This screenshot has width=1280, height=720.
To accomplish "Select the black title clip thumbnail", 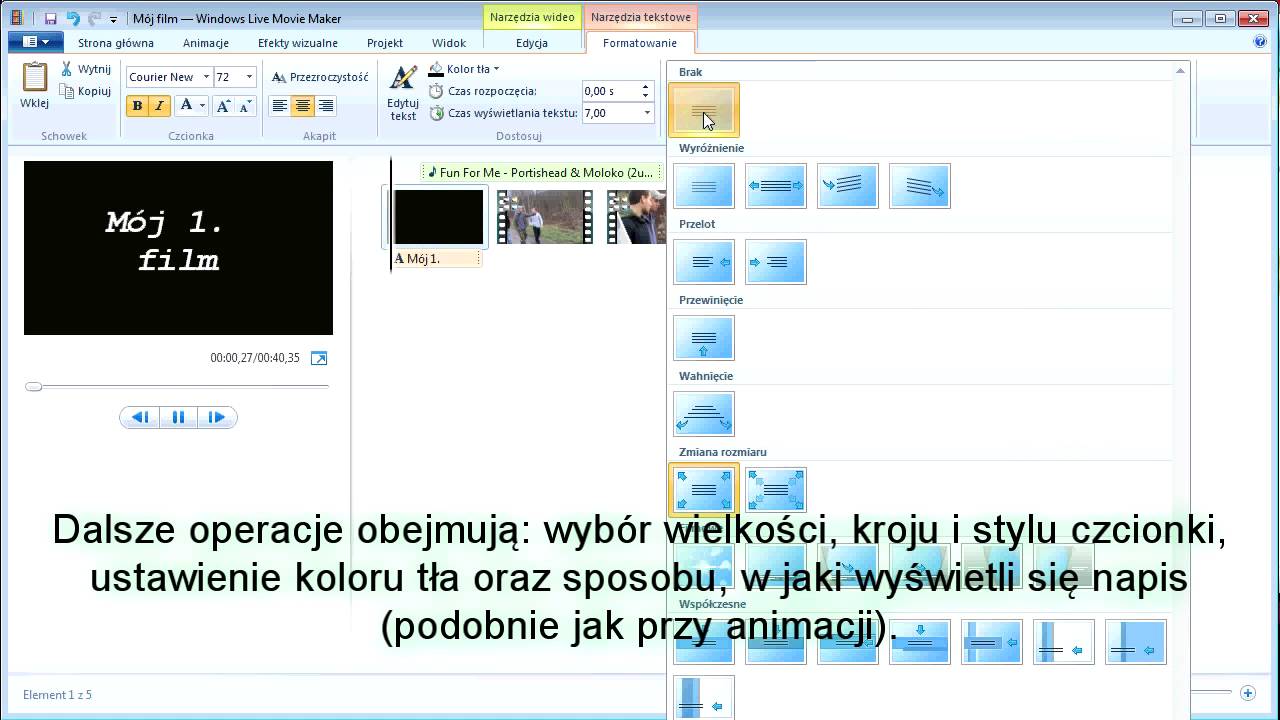I will tap(438, 217).
